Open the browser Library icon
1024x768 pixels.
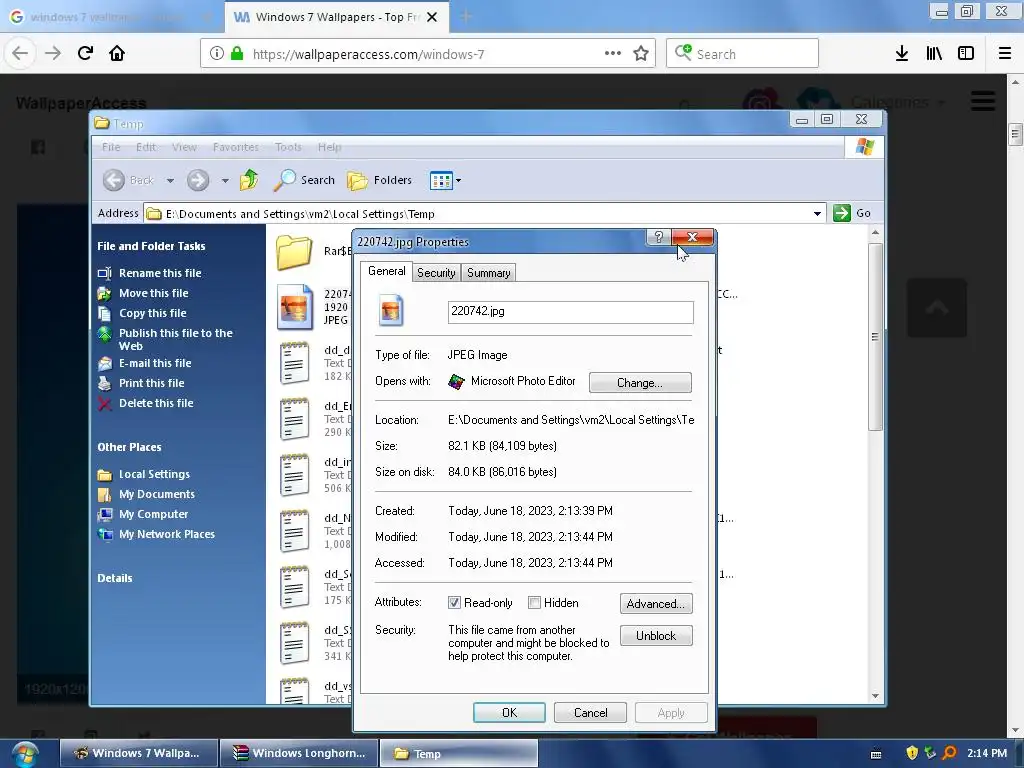point(934,54)
